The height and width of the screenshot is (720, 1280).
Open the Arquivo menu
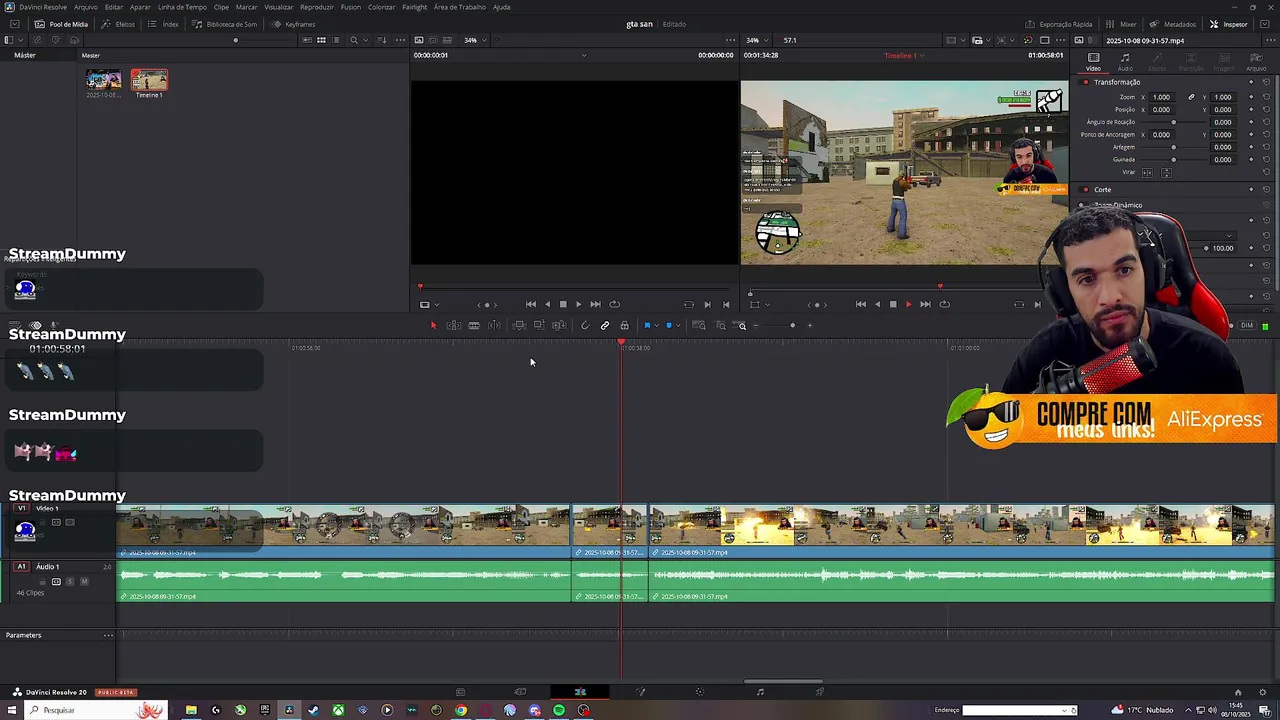[86, 7]
